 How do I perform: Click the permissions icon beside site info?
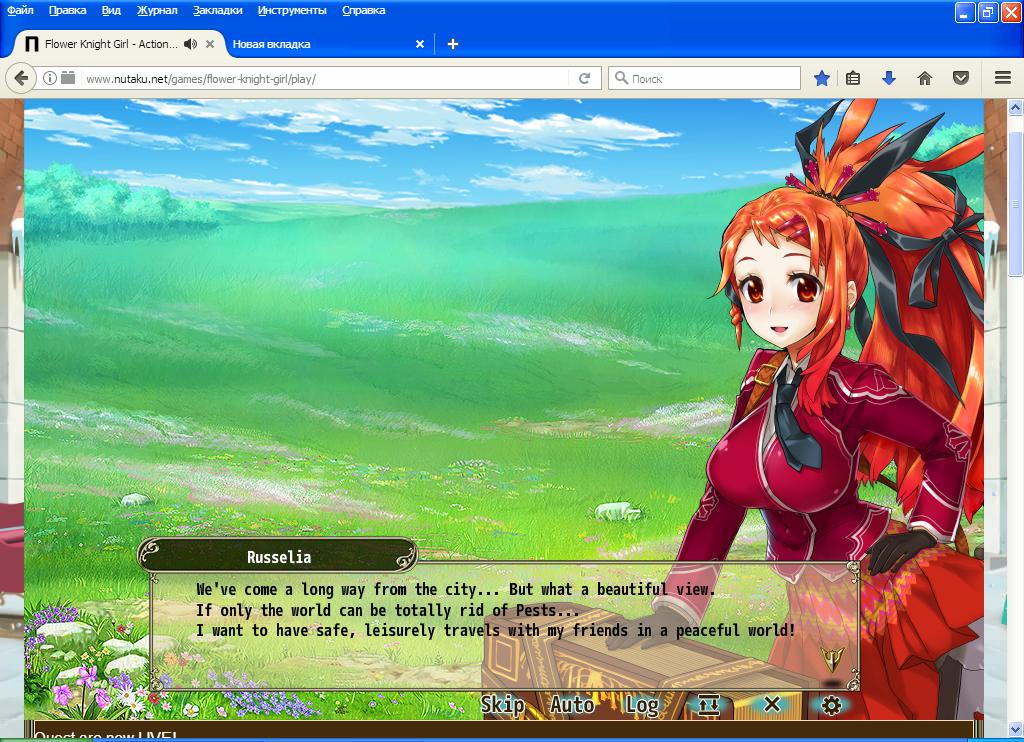68,78
